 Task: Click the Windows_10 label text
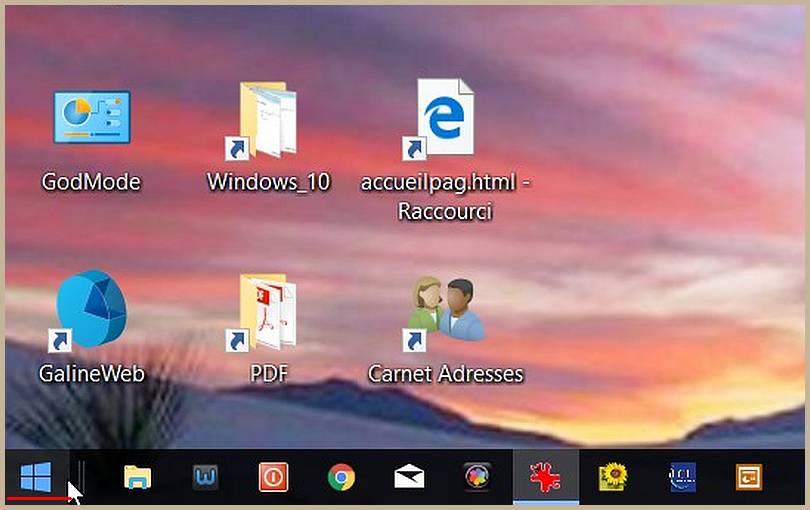click(268, 182)
